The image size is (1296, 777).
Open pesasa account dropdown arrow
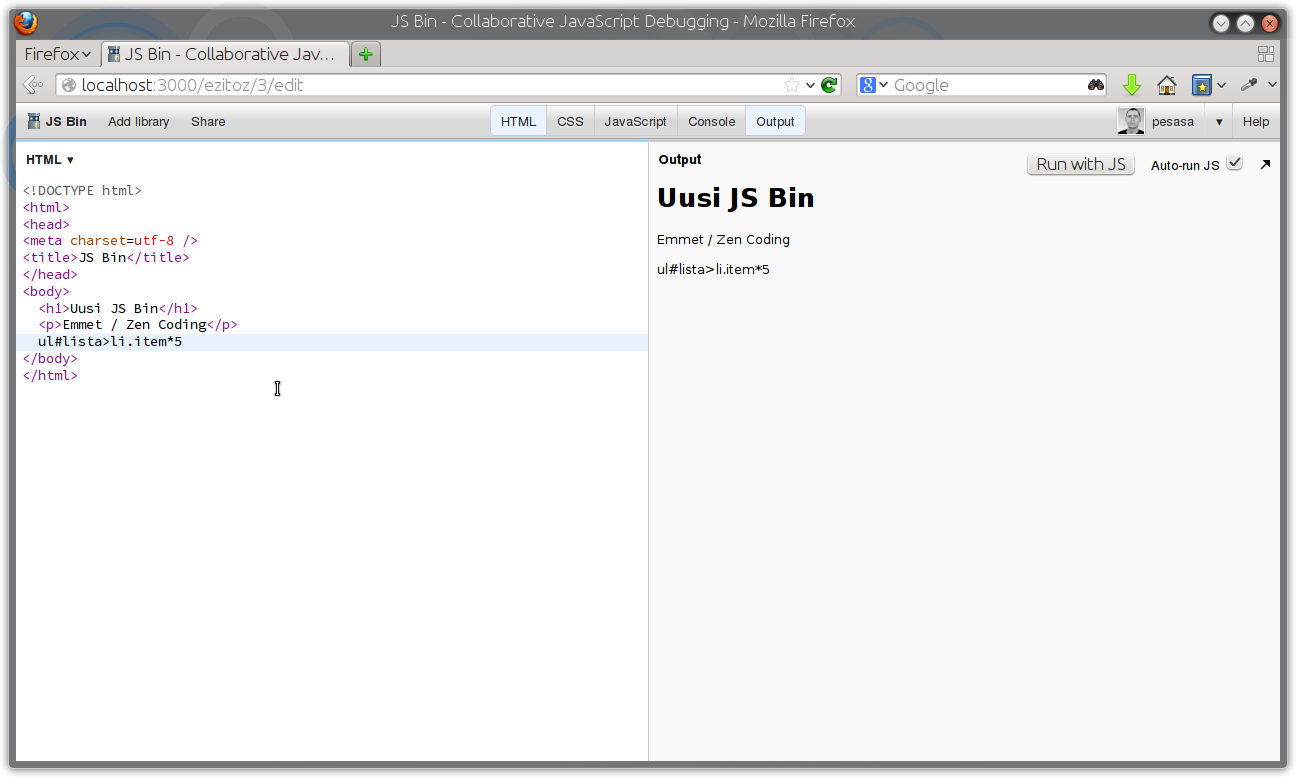pos(1218,122)
